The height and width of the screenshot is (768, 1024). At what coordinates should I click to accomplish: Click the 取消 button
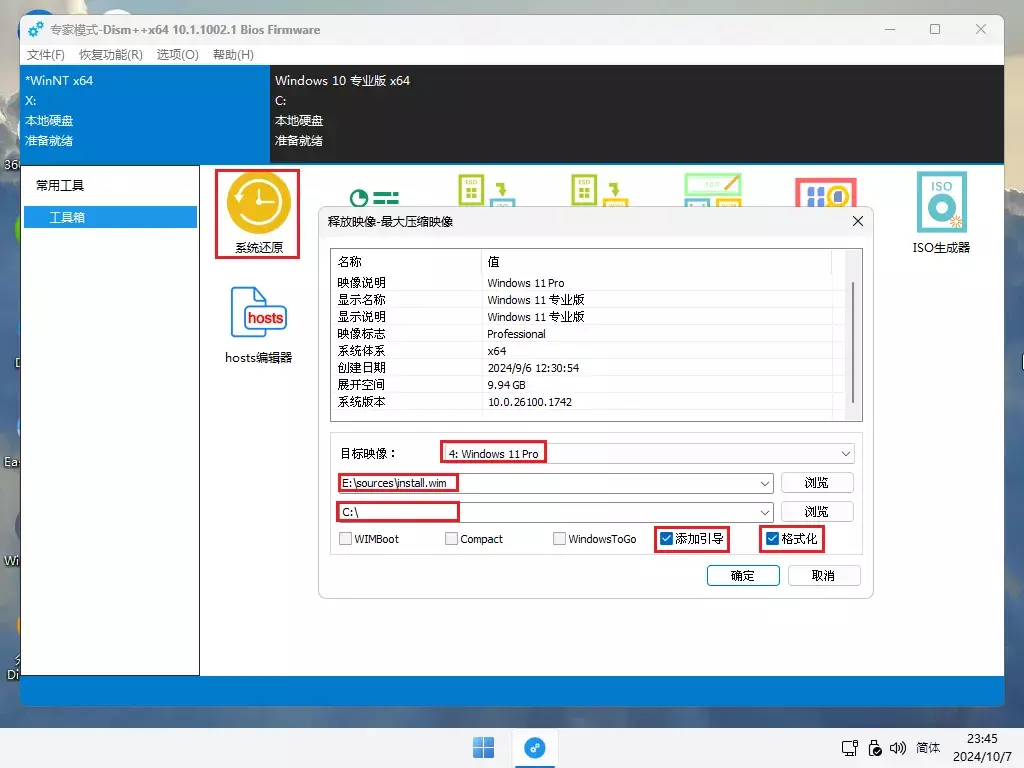824,575
